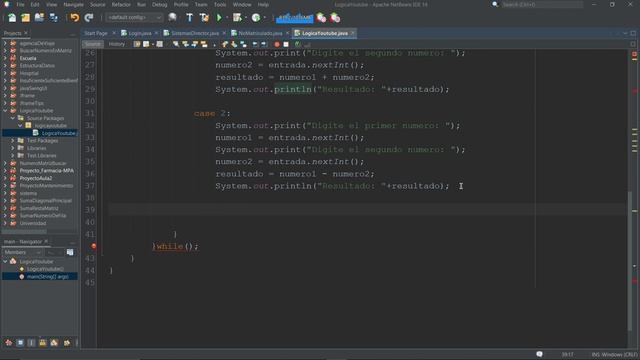Click the red record macro icon in the editor toolbar
The height and width of the screenshot is (360, 640).
[x=277, y=44]
